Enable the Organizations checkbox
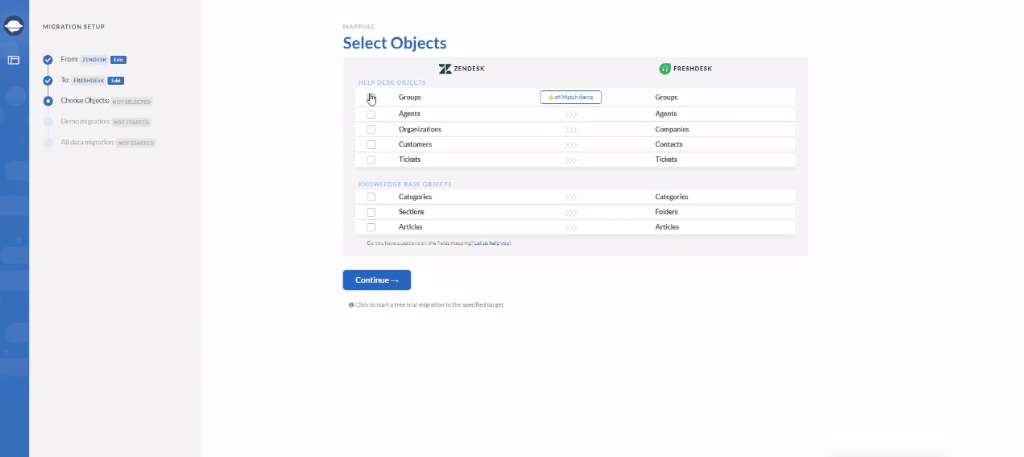Viewport: 1024px width, 457px height. click(x=371, y=129)
